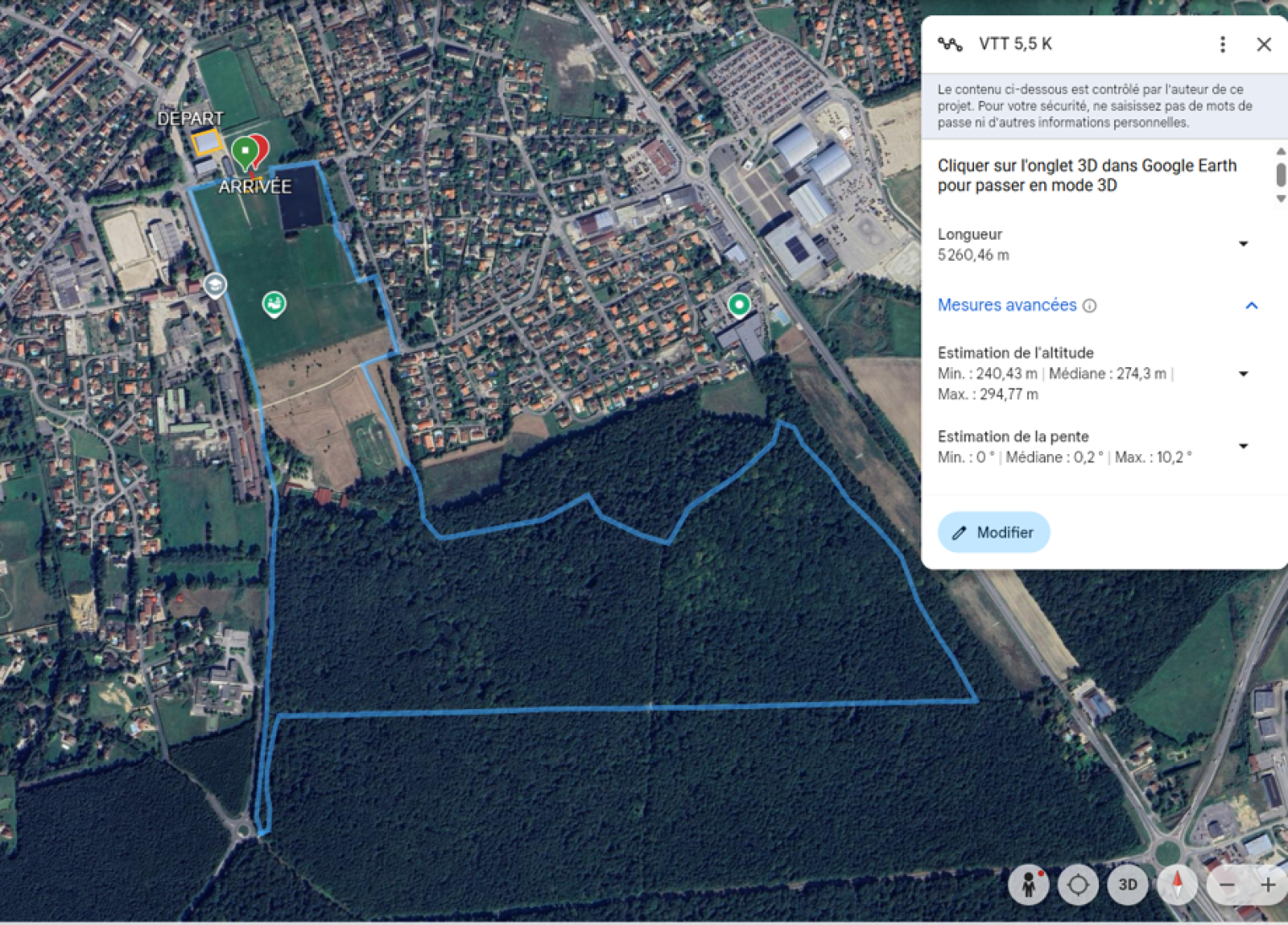
Task: Click the panel scrollbar down arrow
Action: coord(1281,199)
